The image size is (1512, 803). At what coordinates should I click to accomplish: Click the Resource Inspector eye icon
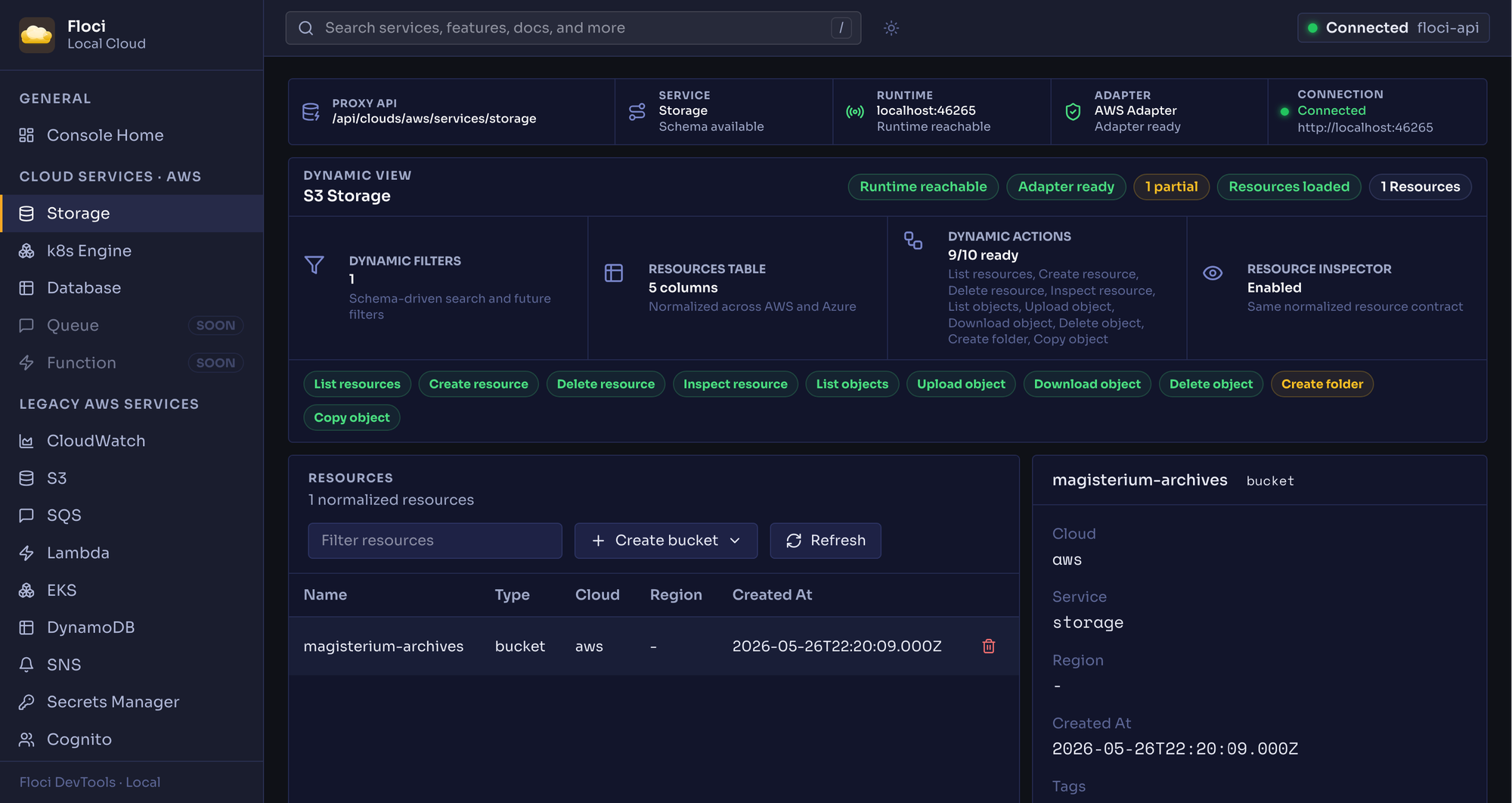pyautogui.click(x=1213, y=273)
